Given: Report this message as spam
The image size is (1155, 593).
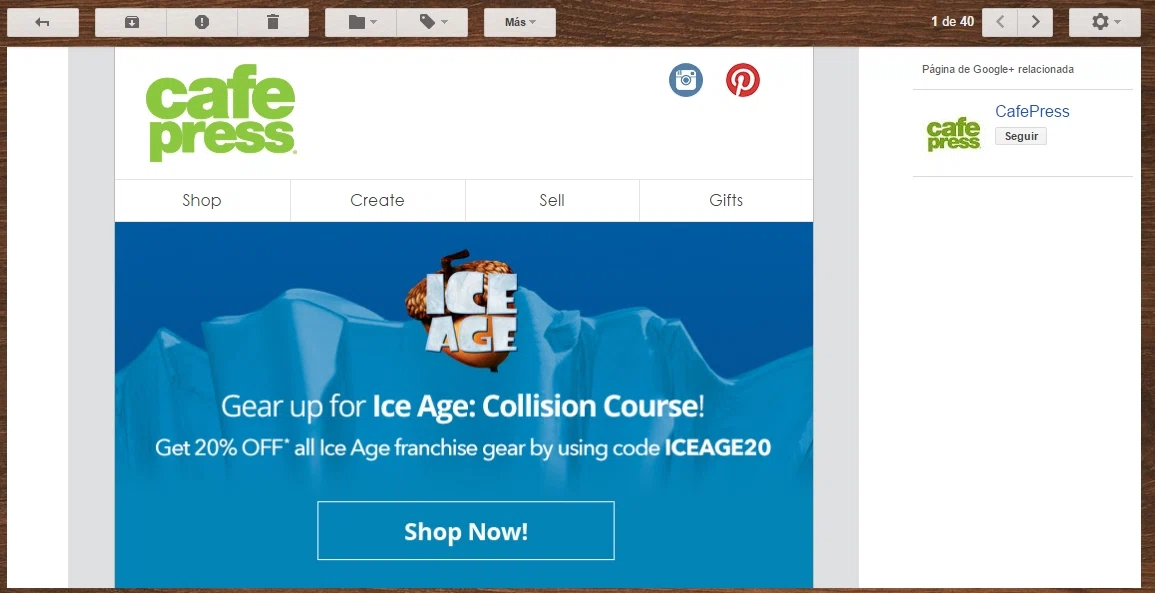Looking at the screenshot, I should (x=202, y=22).
